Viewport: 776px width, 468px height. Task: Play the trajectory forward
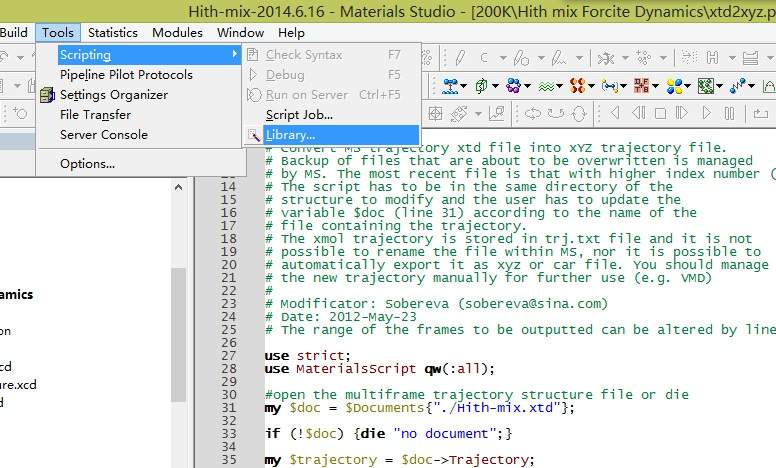[707, 113]
